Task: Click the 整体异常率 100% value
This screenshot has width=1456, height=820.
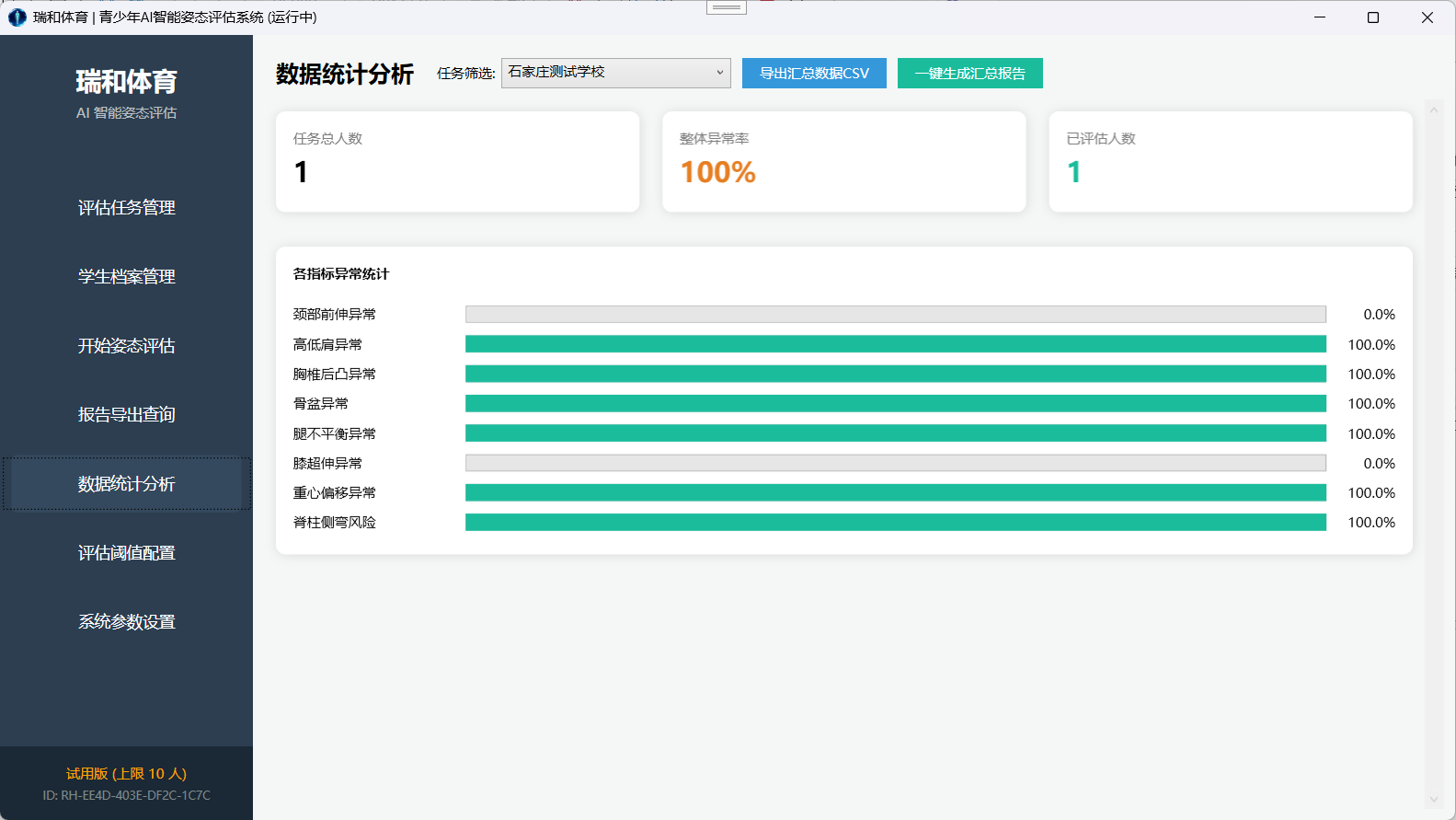Action: click(717, 172)
